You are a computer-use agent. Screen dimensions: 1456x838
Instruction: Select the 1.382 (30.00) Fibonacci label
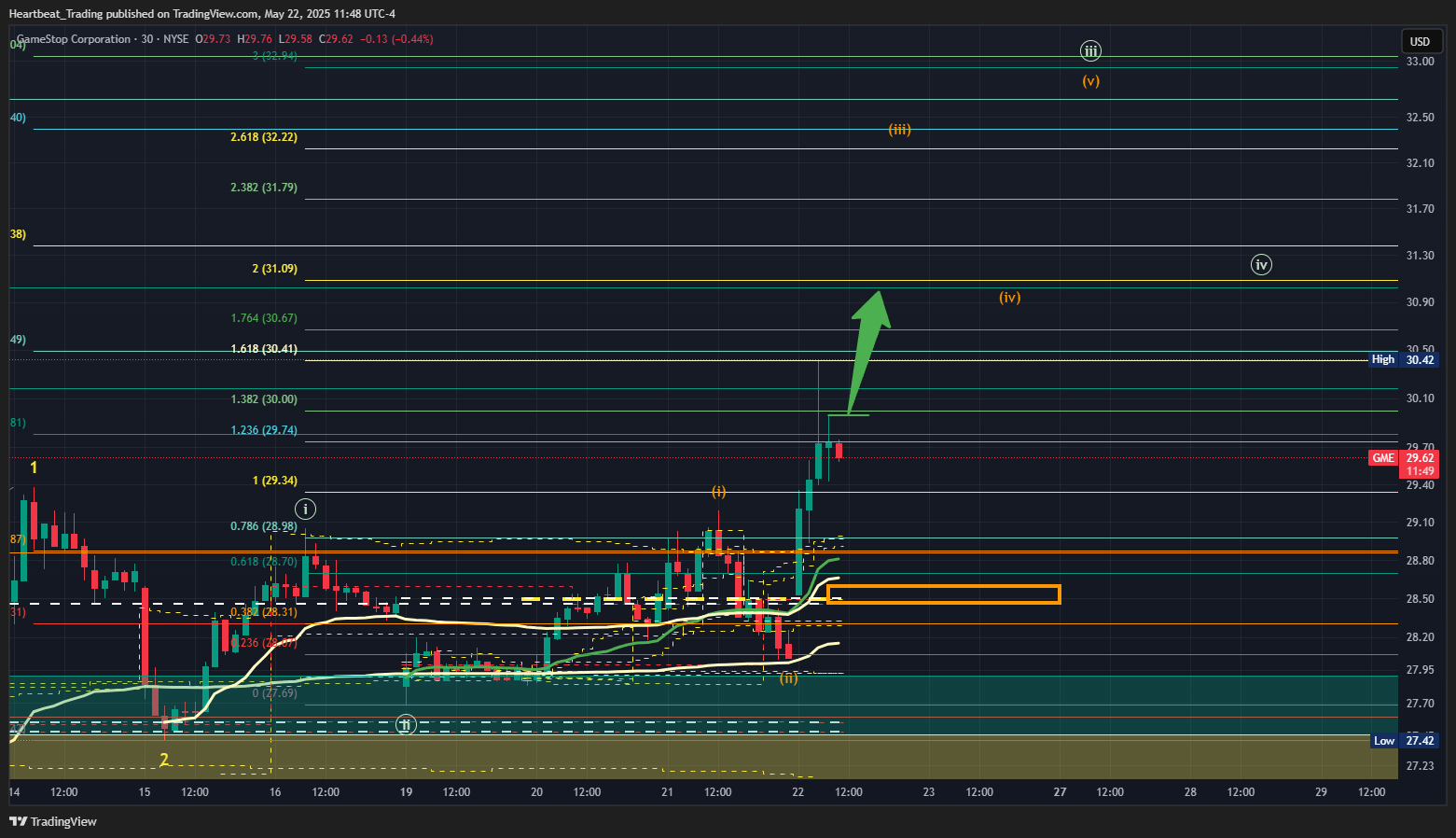click(264, 399)
